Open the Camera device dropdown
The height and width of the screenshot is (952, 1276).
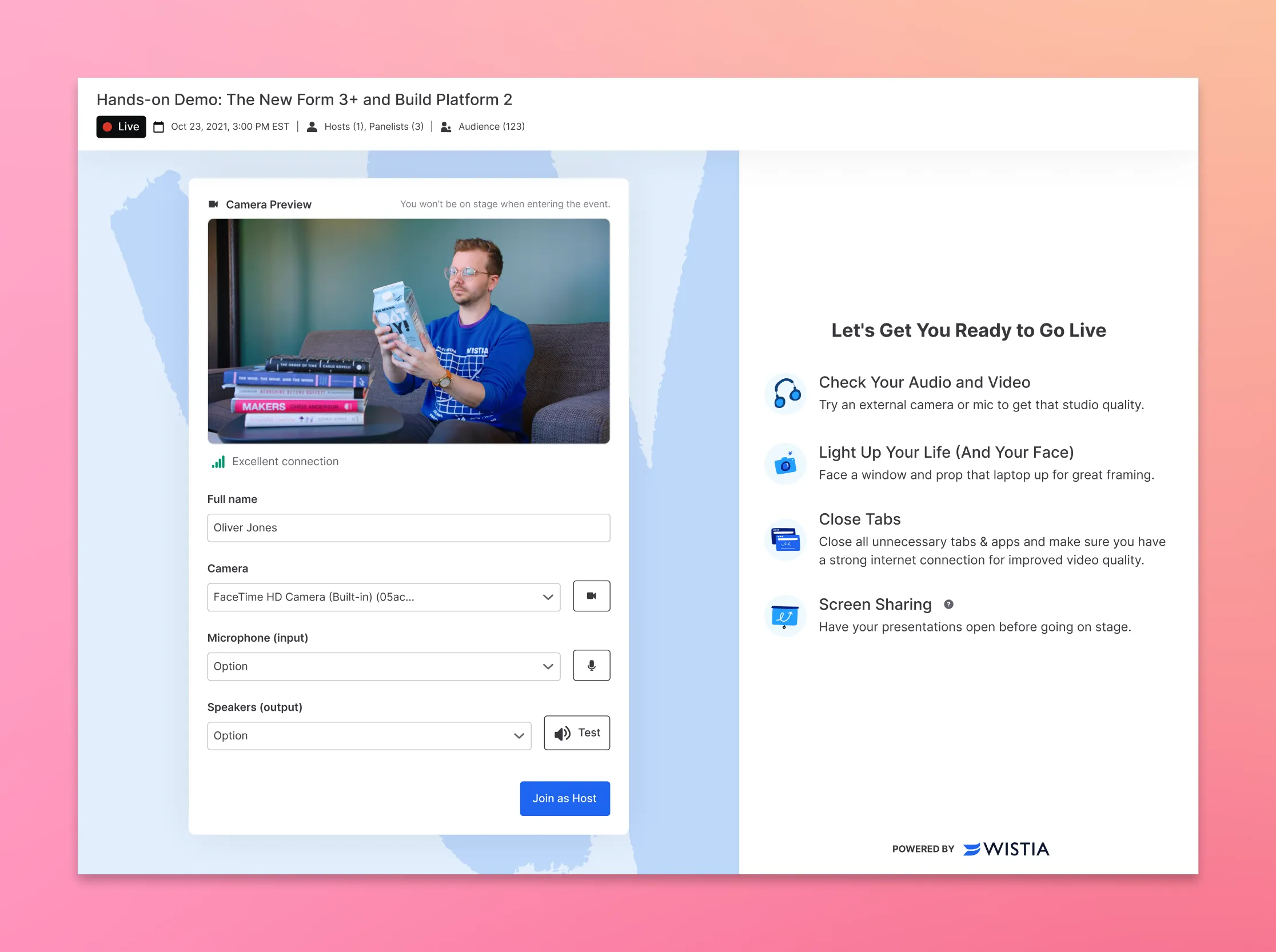(x=384, y=597)
